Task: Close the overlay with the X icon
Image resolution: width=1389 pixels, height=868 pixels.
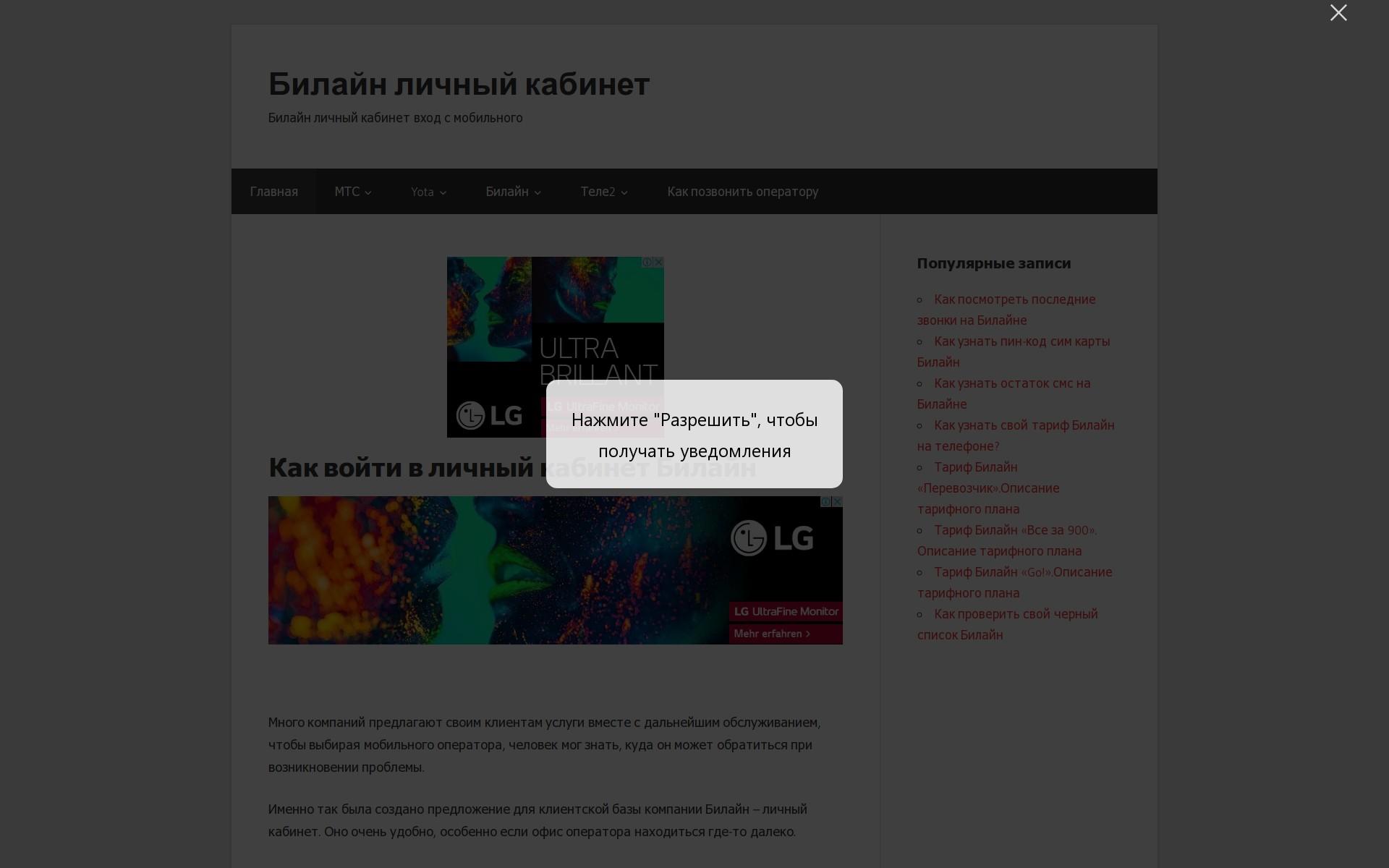Action: (1338, 13)
